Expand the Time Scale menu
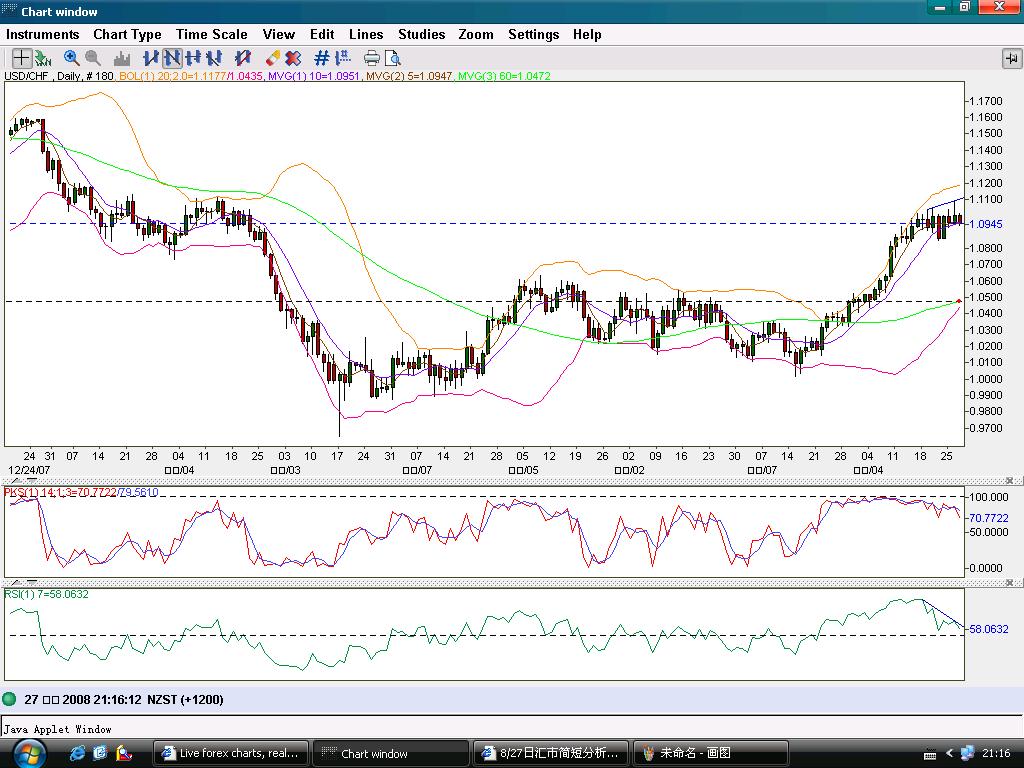 pyautogui.click(x=211, y=34)
